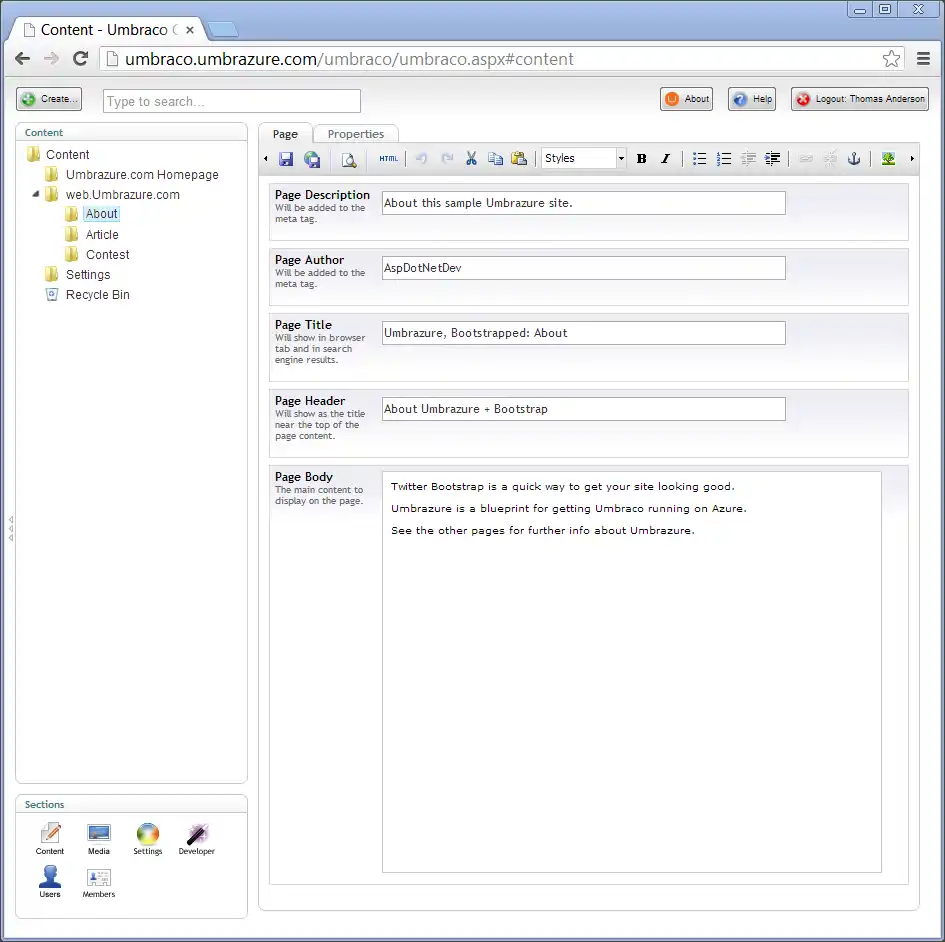Click the Copy icon in toolbar
Screen dimensions: 945x942
tap(495, 159)
